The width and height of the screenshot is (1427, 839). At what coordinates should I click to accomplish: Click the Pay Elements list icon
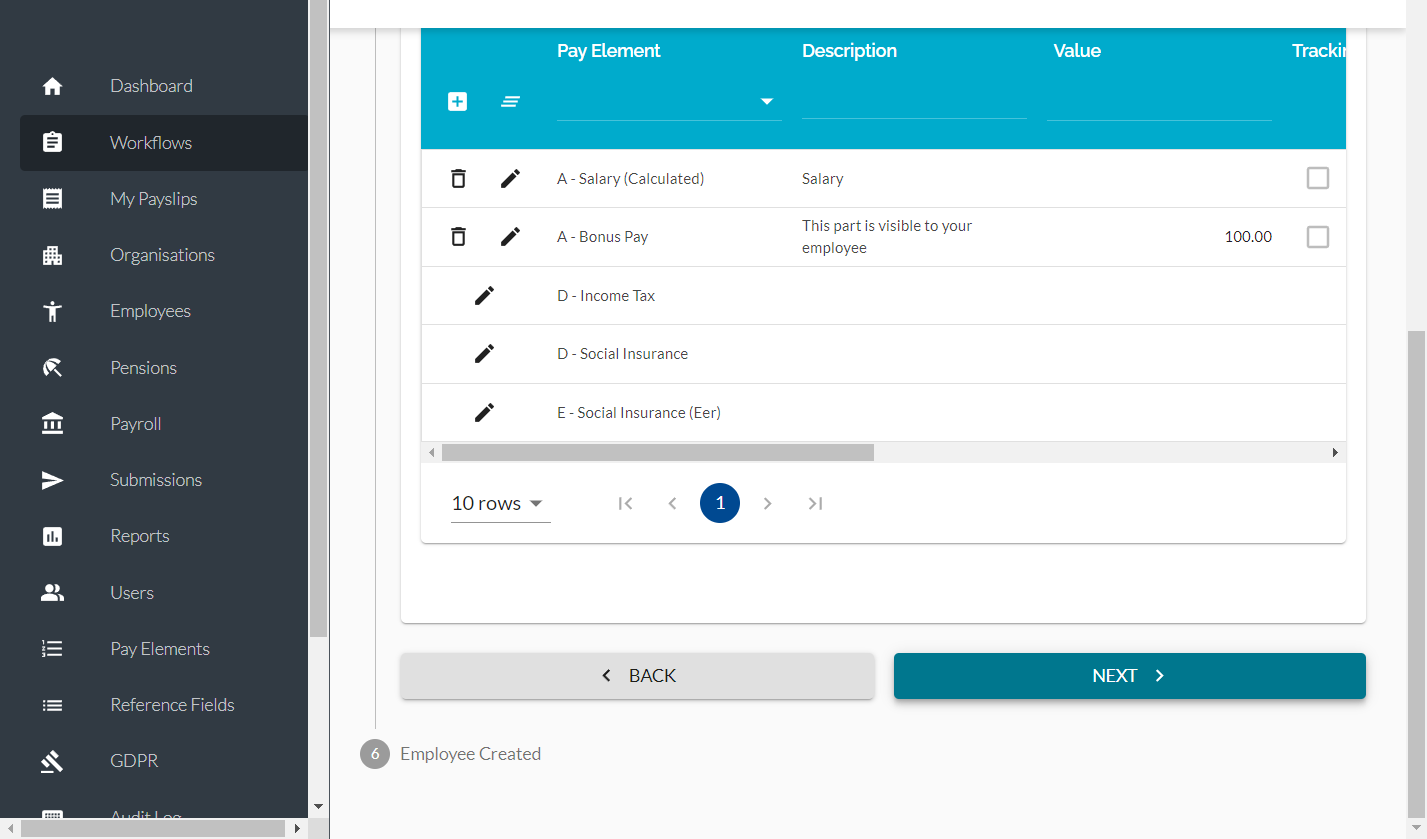click(53, 649)
